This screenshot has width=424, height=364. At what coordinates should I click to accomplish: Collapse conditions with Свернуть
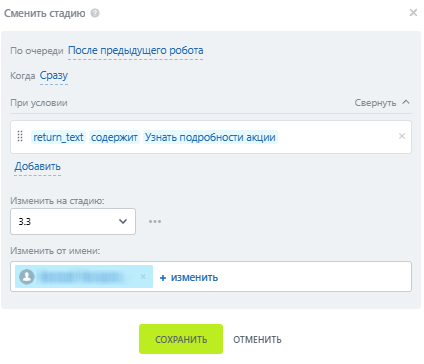382,103
